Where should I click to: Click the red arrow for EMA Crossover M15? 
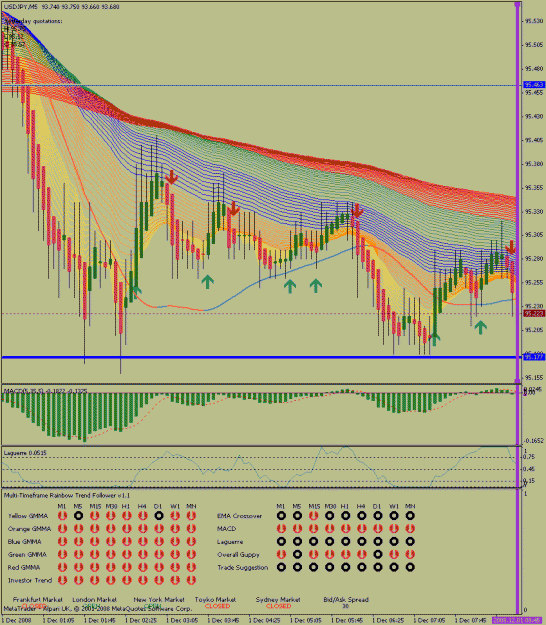coord(314,516)
